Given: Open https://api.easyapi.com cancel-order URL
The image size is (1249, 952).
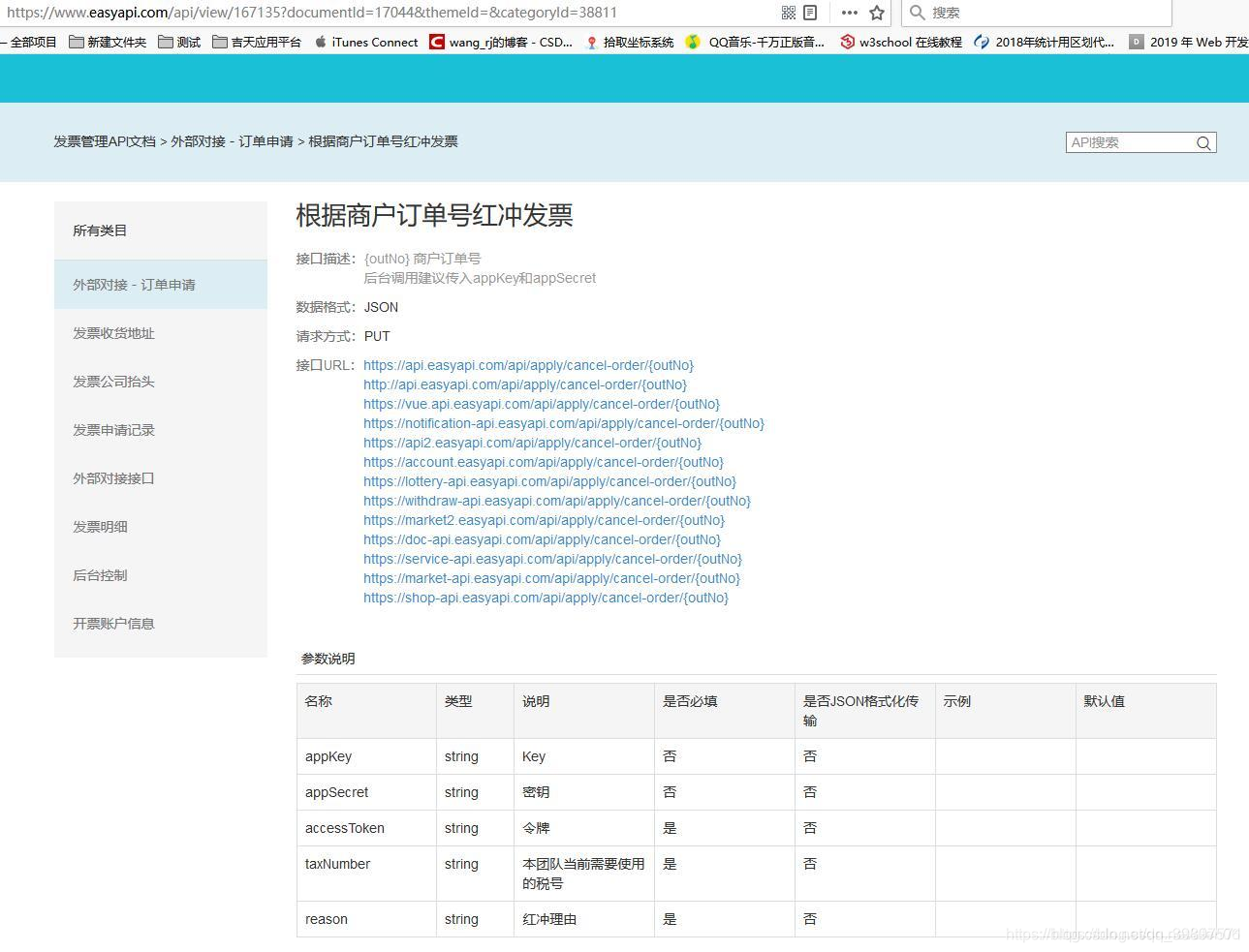Looking at the screenshot, I should coord(529,365).
